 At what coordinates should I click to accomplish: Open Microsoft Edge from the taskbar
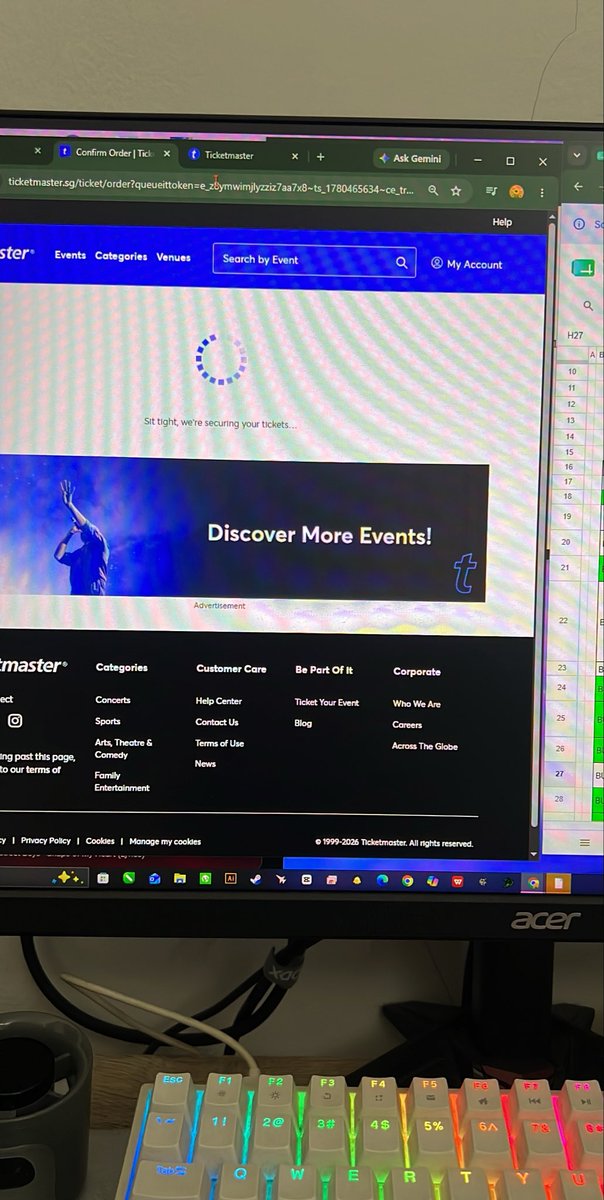[x=382, y=881]
